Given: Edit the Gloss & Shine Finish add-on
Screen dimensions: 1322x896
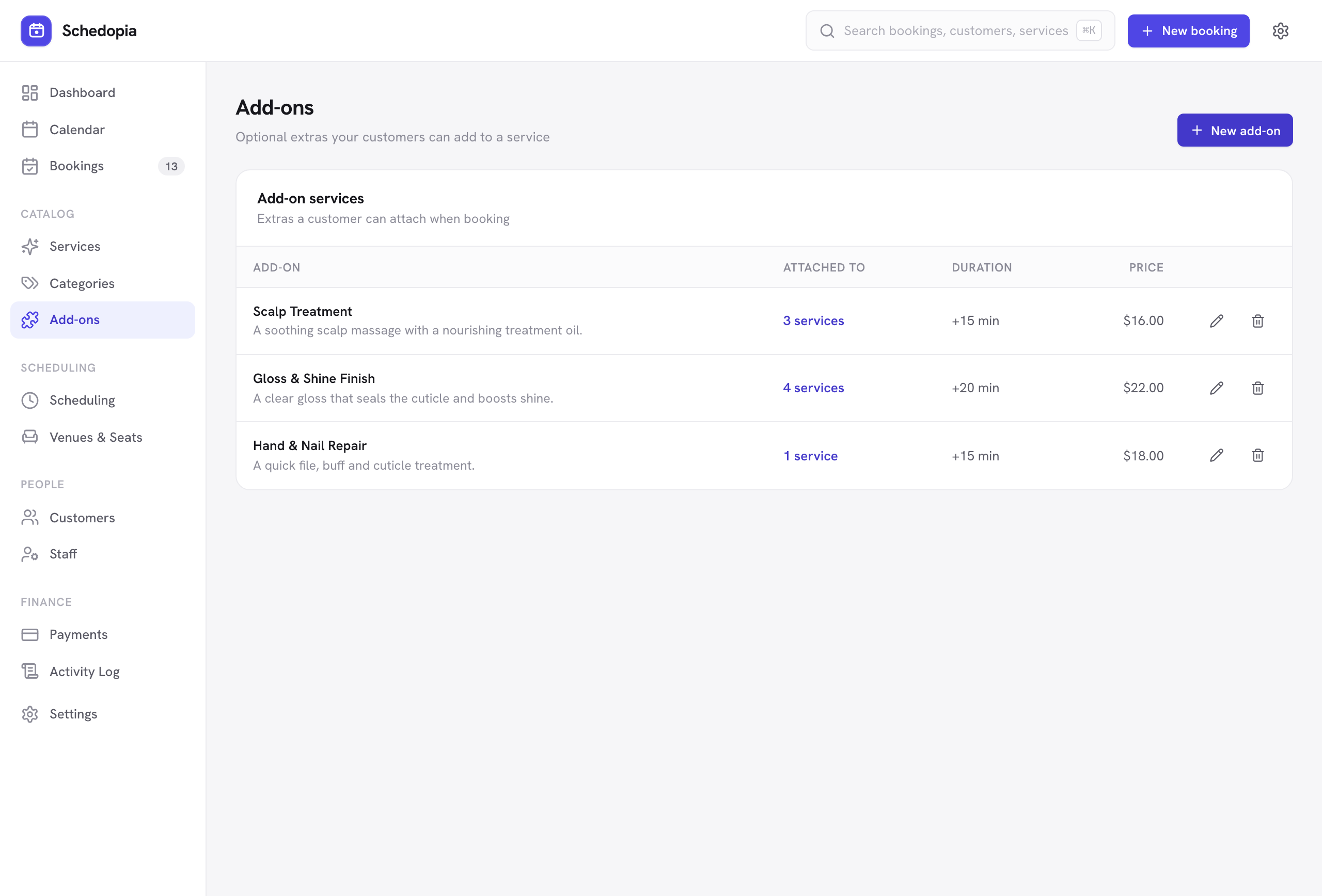Looking at the screenshot, I should pyautogui.click(x=1216, y=388).
